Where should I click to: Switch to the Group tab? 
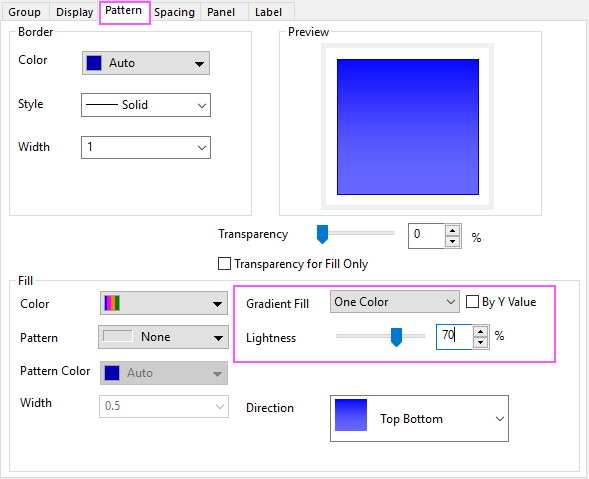(x=25, y=12)
